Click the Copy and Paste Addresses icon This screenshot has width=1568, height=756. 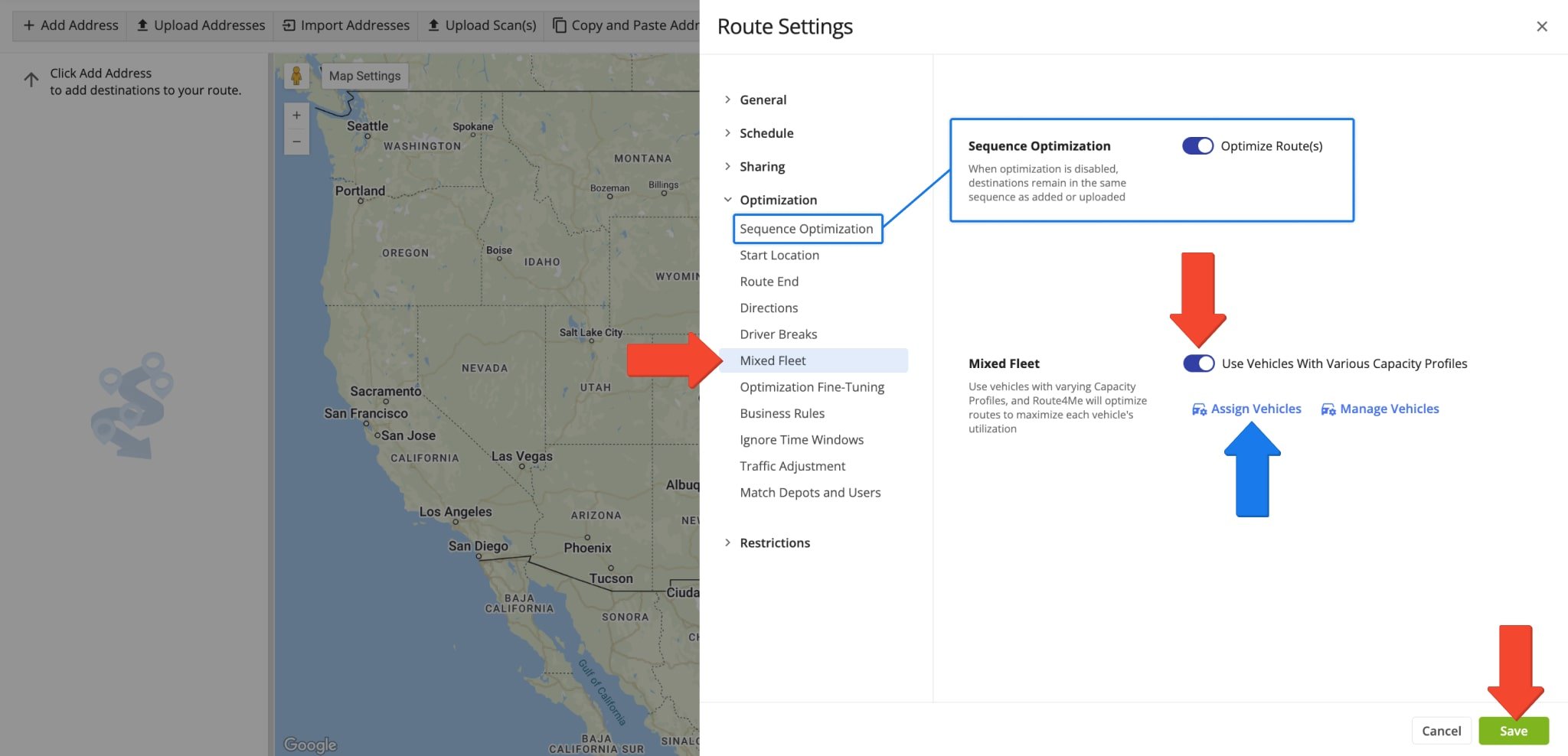click(x=560, y=25)
